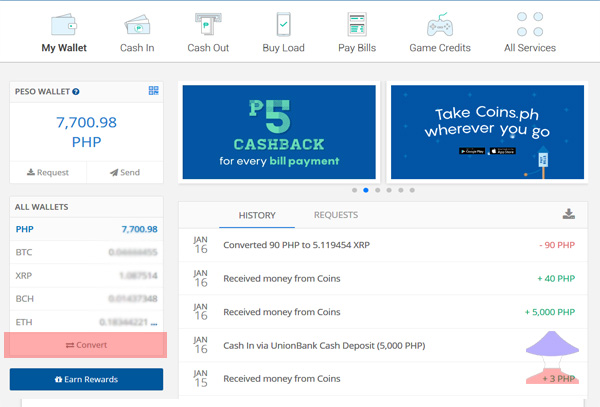Open the Converted 90 PHP to XRP transaction

(383, 245)
